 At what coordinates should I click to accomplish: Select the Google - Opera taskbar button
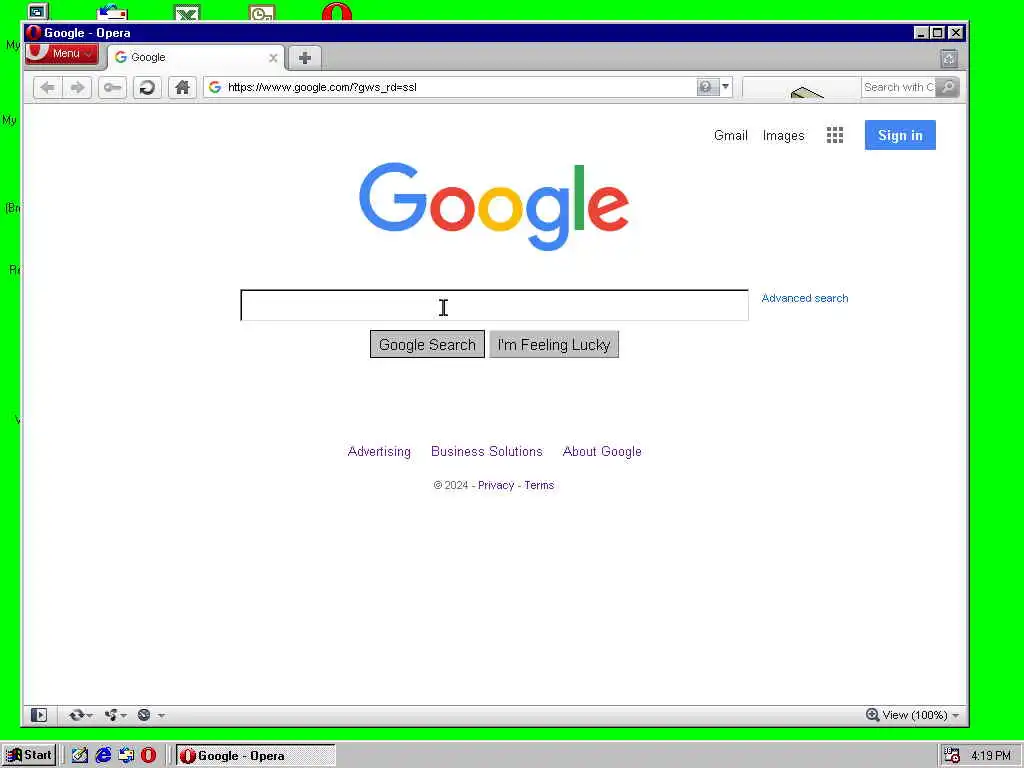pyautogui.click(x=255, y=756)
